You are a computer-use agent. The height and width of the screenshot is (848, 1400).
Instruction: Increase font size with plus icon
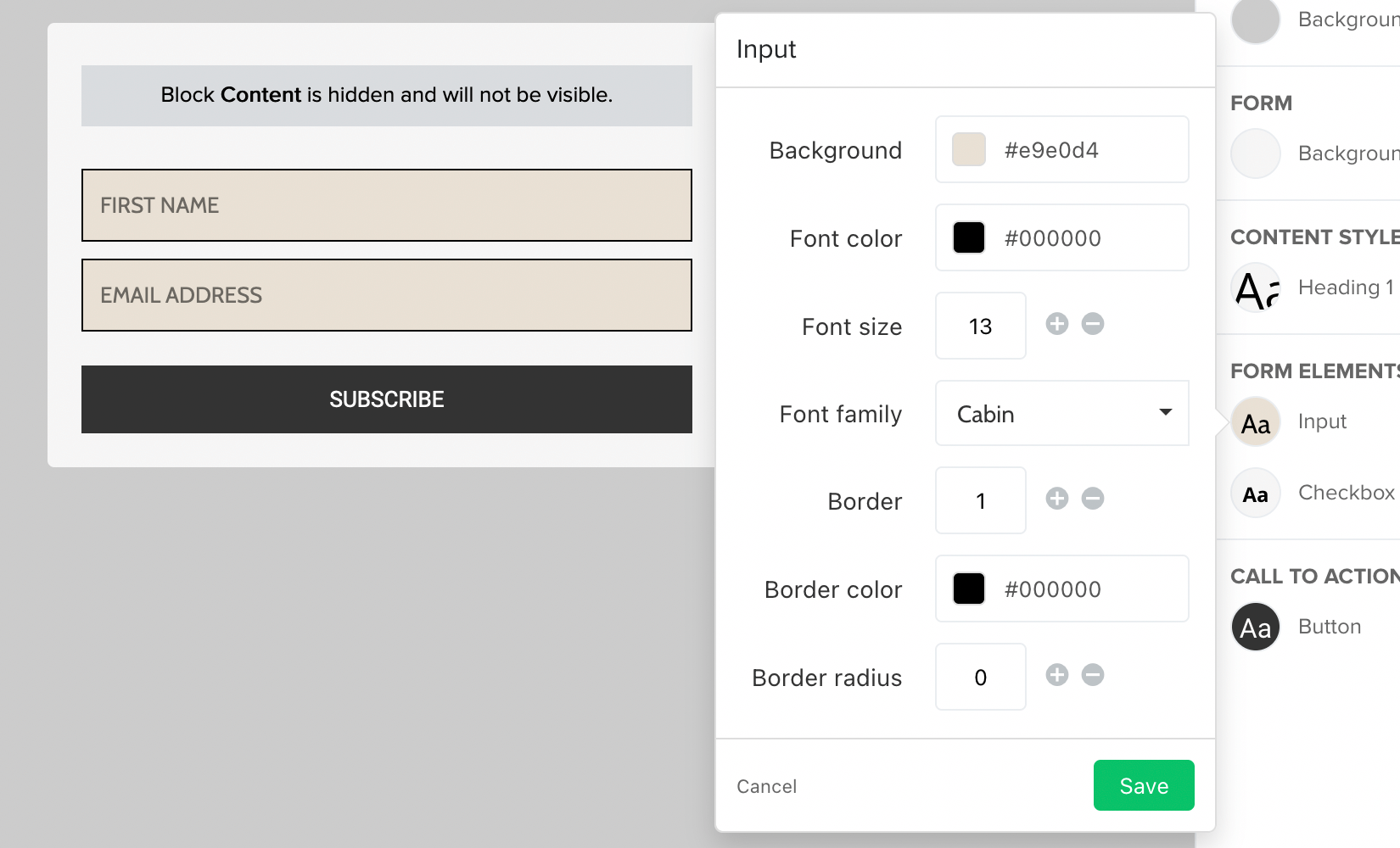pos(1056,324)
